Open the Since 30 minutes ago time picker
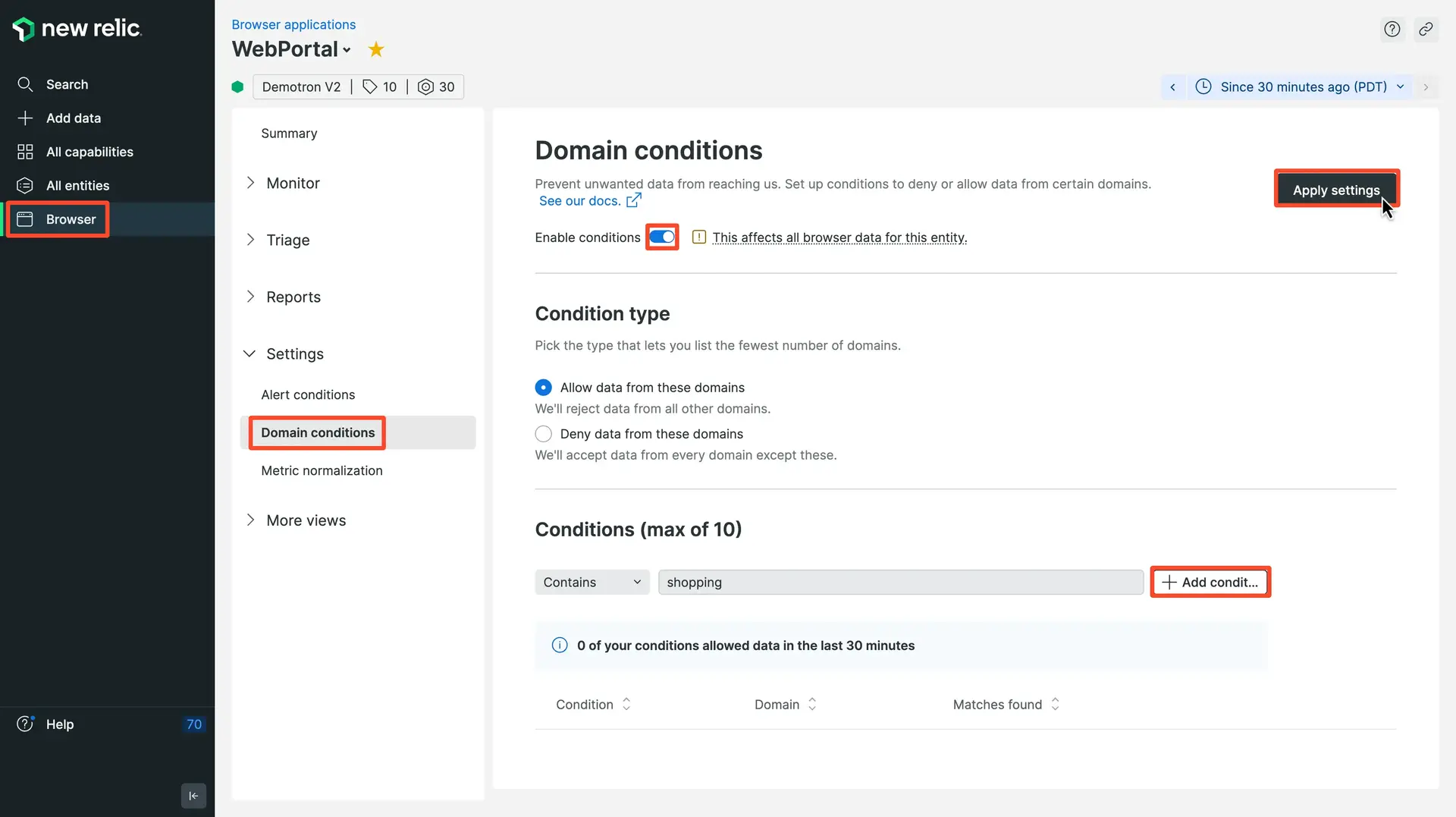This screenshot has height=817, width=1456. 1302,87
